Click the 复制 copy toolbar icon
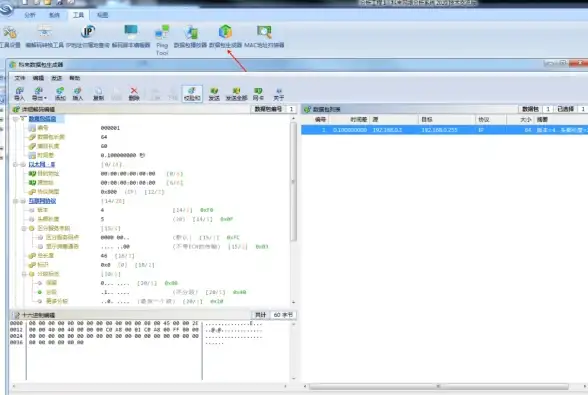The height and width of the screenshot is (395, 588). [x=98, y=94]
